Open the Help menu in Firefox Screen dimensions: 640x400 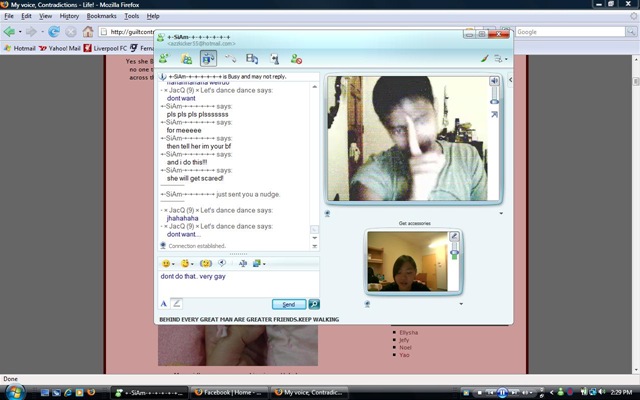tap(153, 16)
